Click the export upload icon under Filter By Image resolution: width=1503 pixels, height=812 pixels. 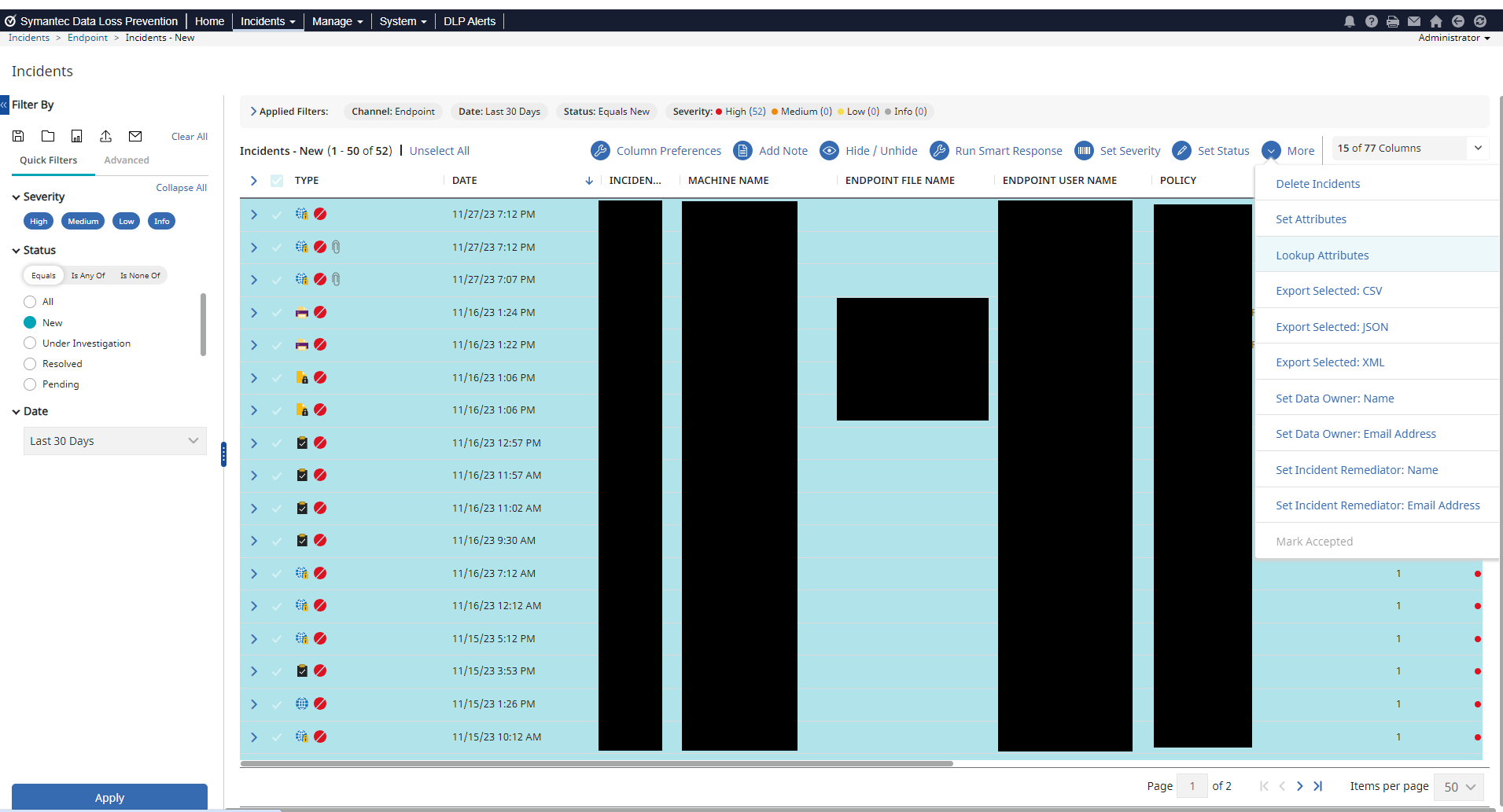105,136
